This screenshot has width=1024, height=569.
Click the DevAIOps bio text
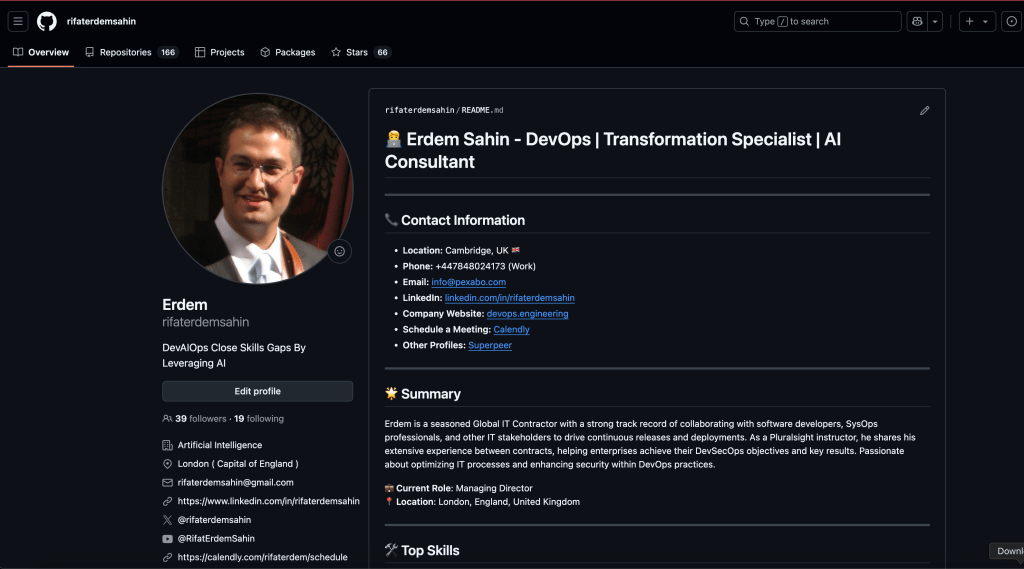click(x=234, y=355)
